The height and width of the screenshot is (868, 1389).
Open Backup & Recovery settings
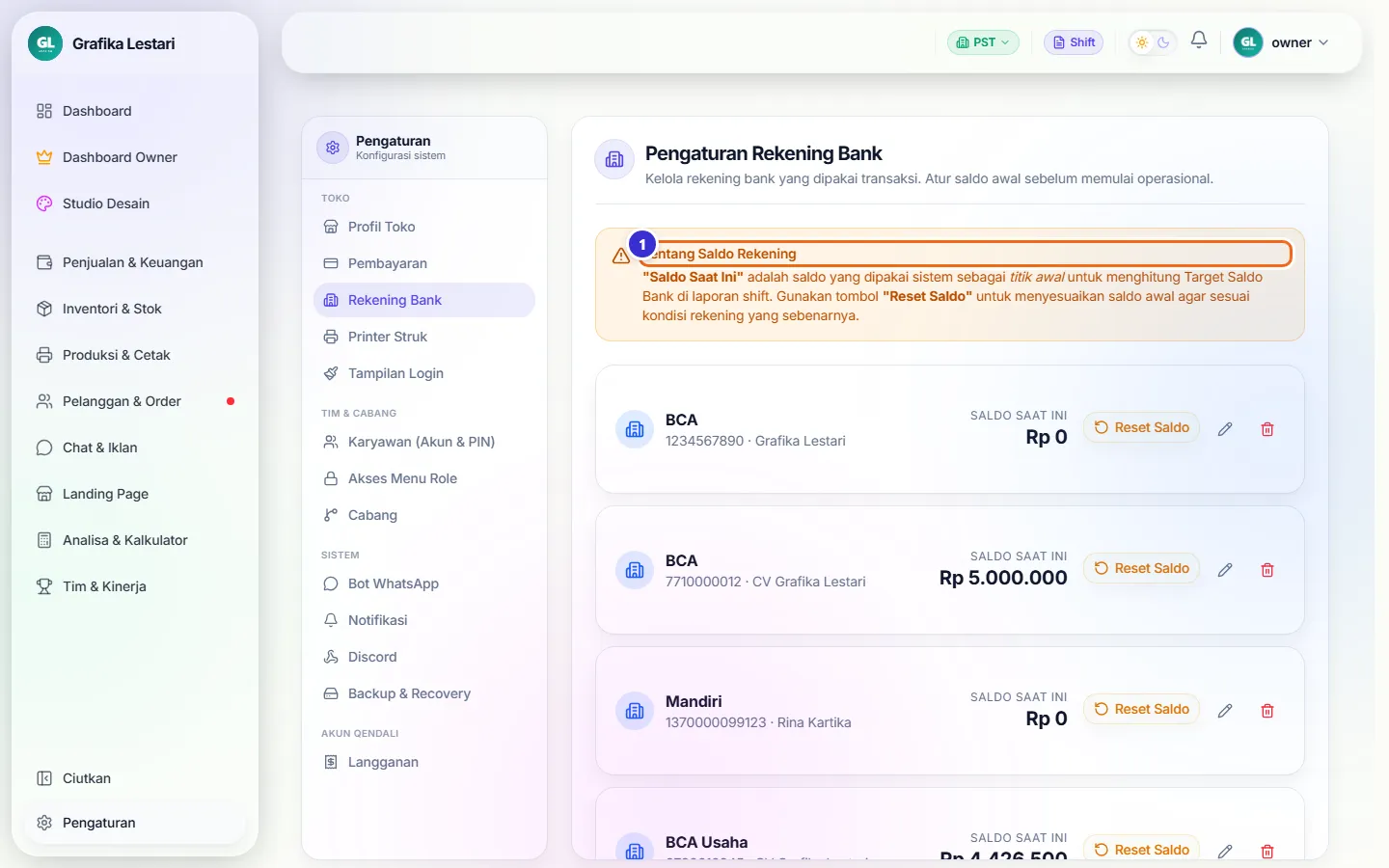click(424, 693)
